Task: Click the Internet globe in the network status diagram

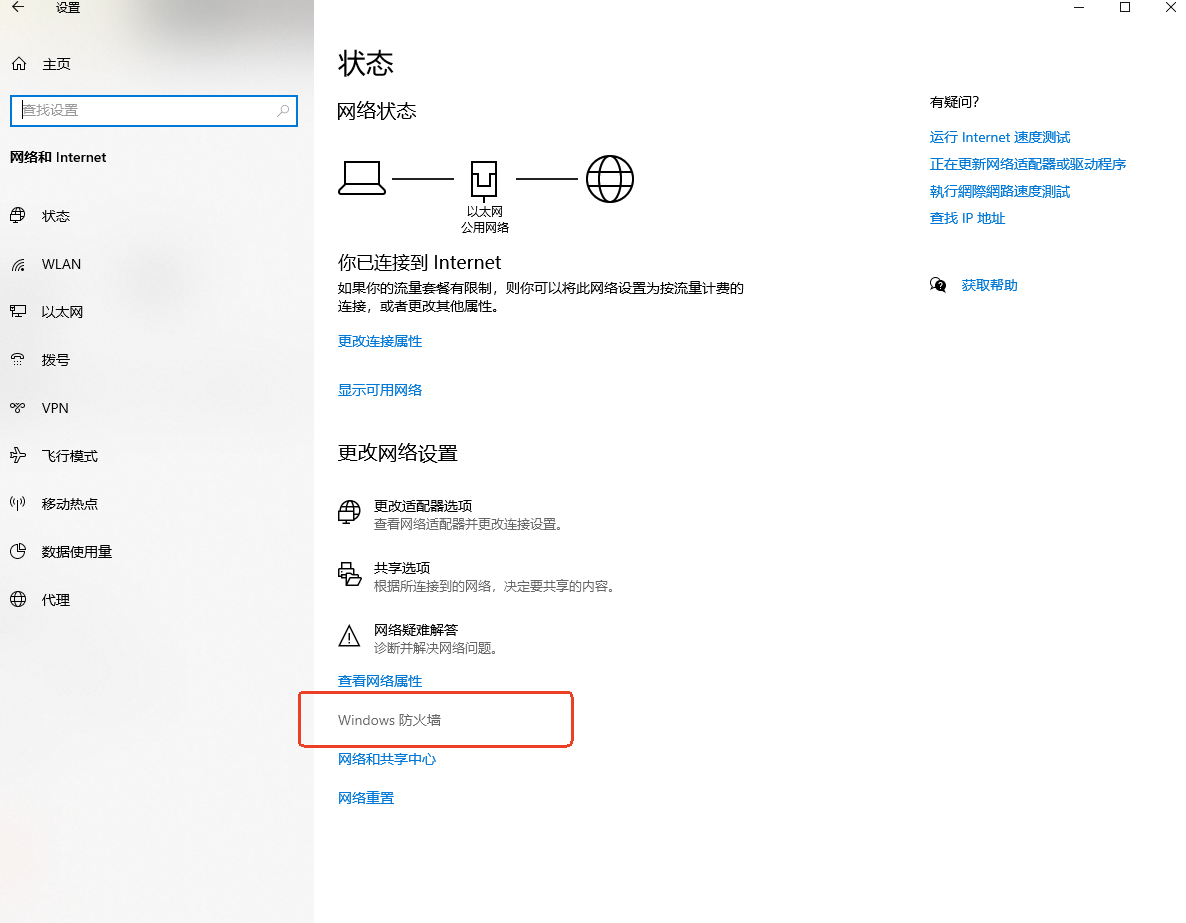Action: [x=610, y=179]
